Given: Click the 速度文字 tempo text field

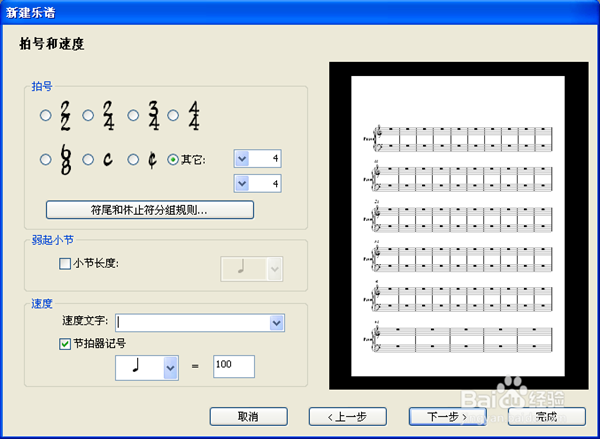Looking at the screenshot, I should click(193, 323).
